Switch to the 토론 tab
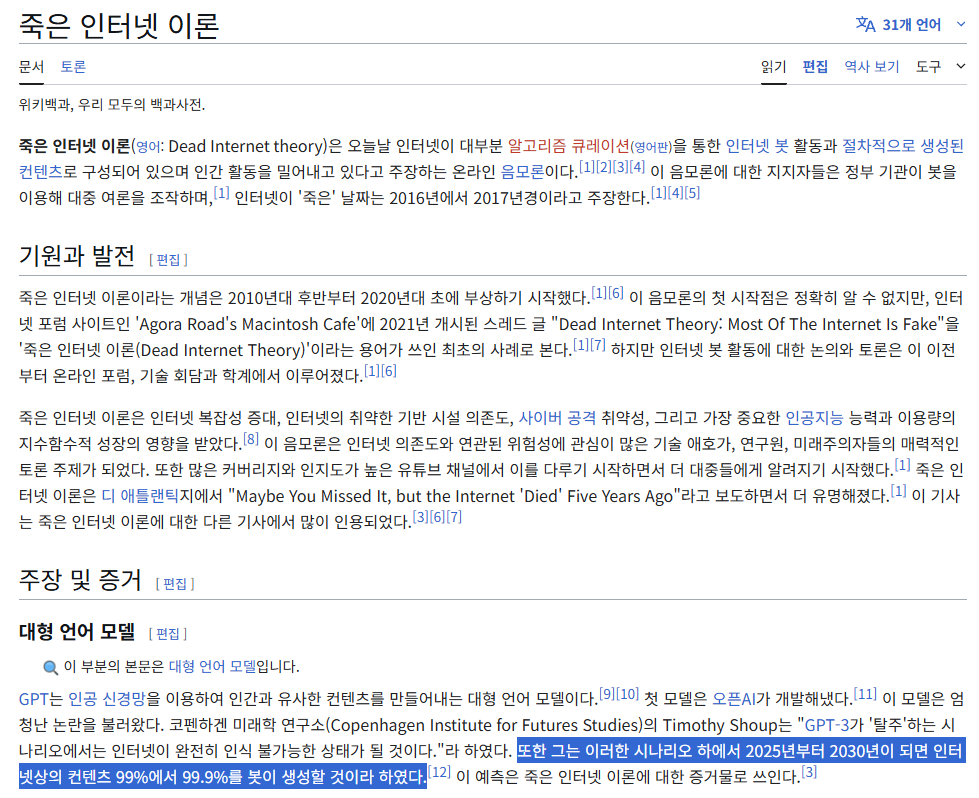 tap(73, 67)
